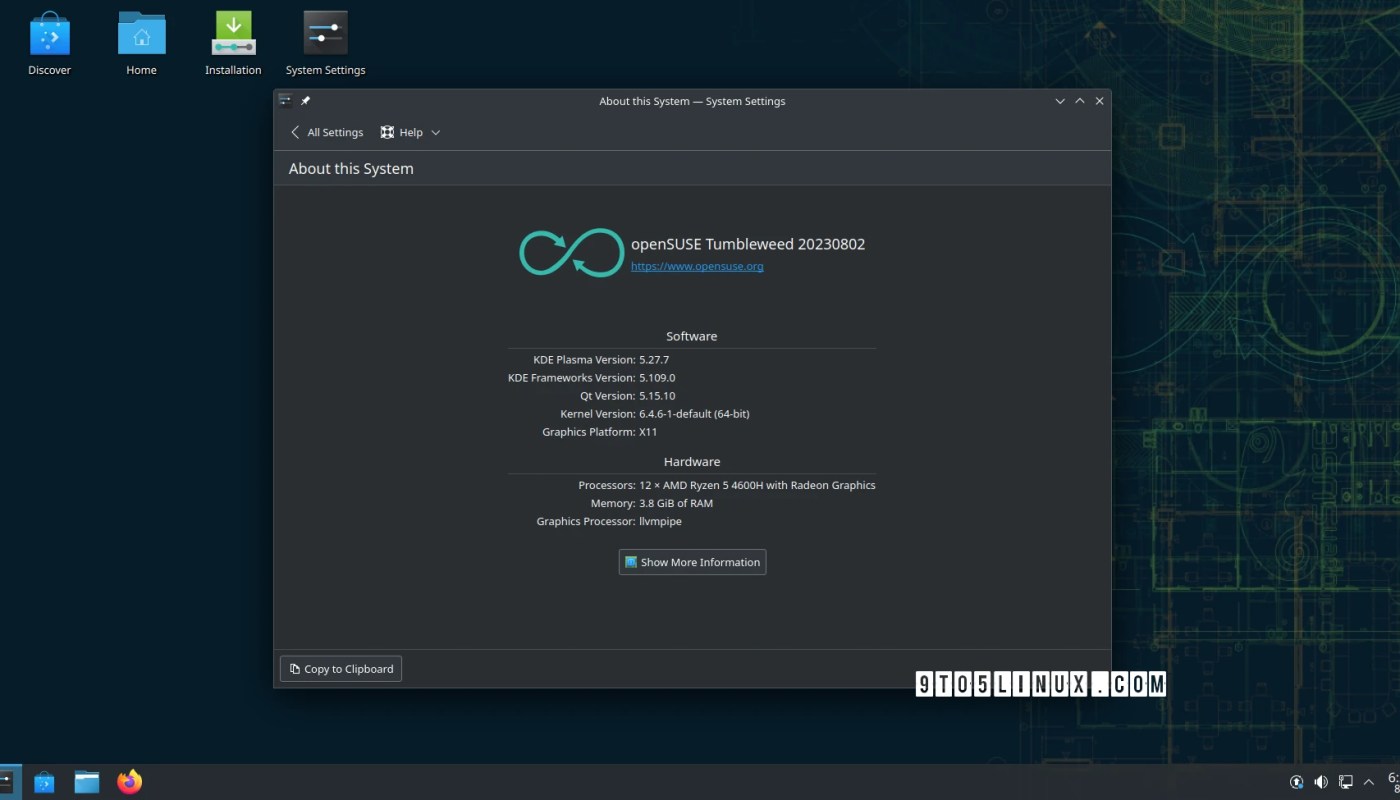Viewport: 1400px width, 800px height.
Task: Click the openSUSE infinity logo
Action: tap(571, 253)
